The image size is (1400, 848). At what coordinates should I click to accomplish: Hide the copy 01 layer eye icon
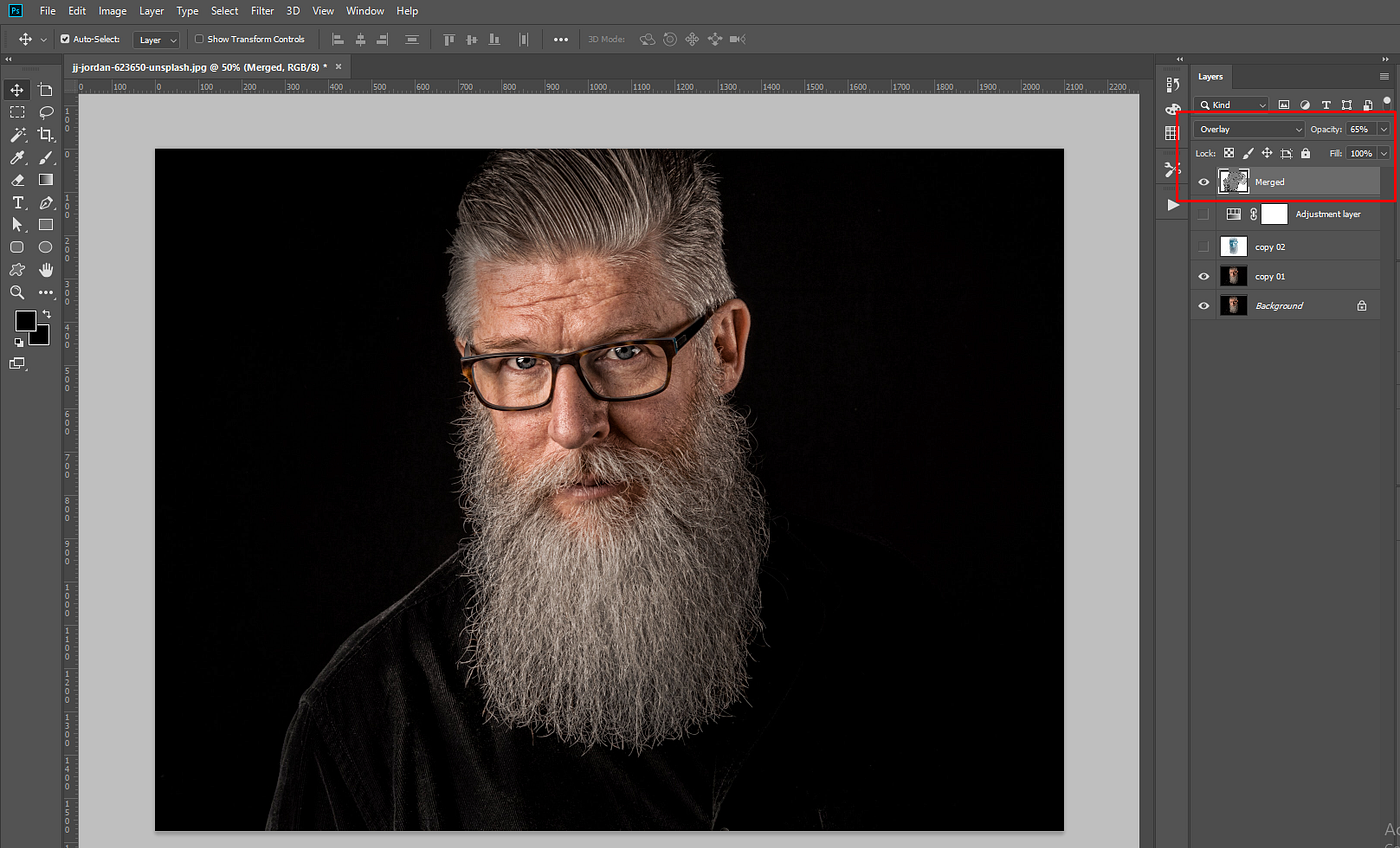(x=1204, y=276)
